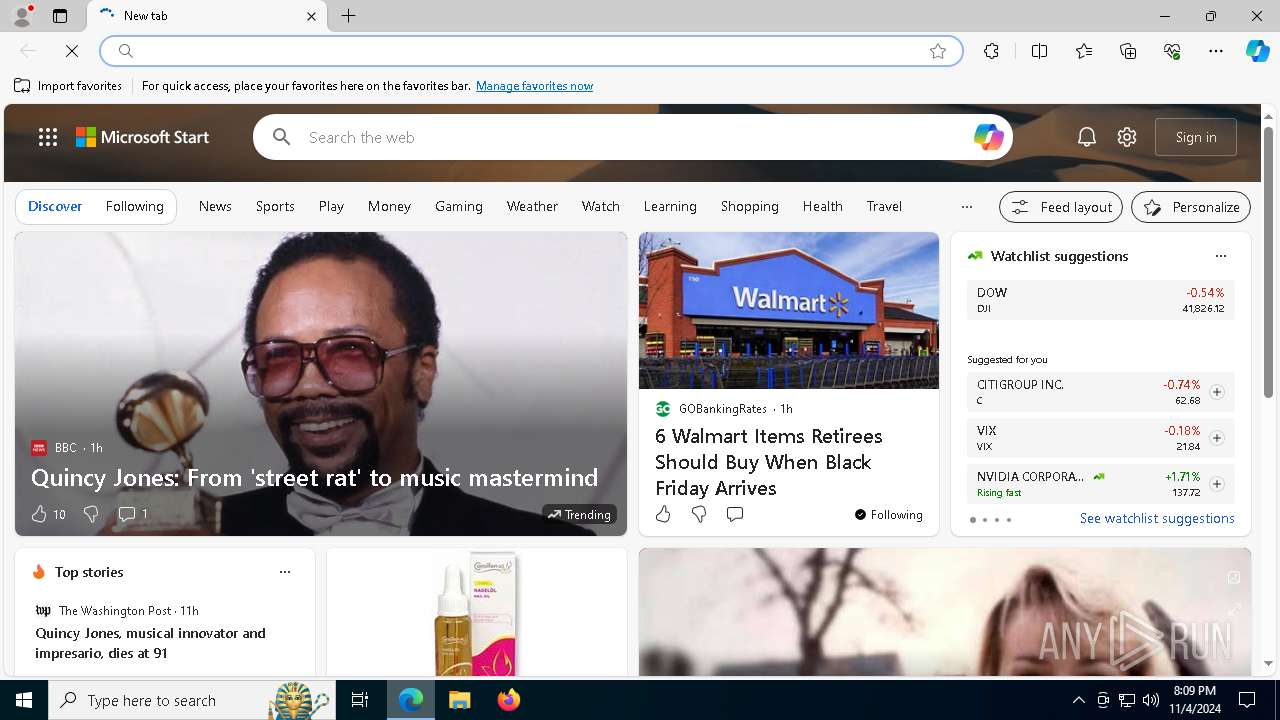Show hidden system tray icons

pos(1078,700)
